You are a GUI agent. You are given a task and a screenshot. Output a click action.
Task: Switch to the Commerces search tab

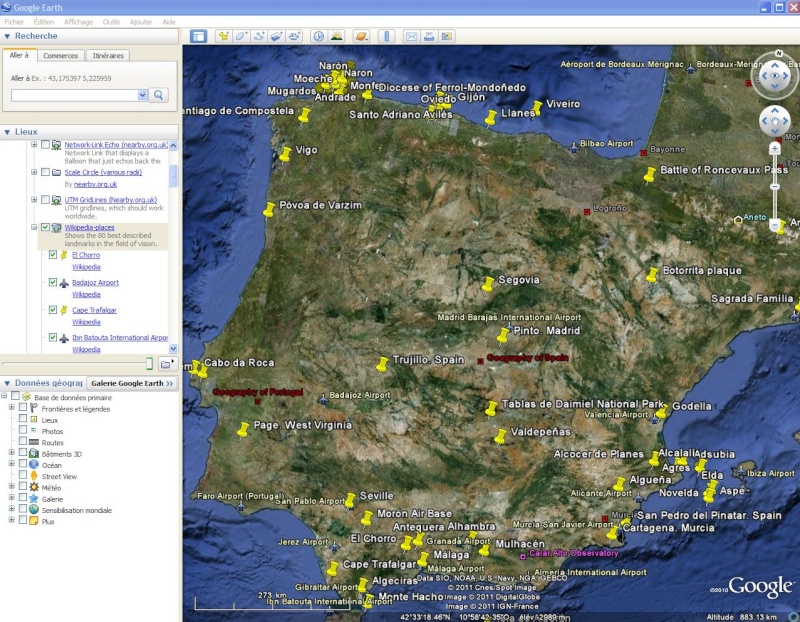(x=61, y=56)
